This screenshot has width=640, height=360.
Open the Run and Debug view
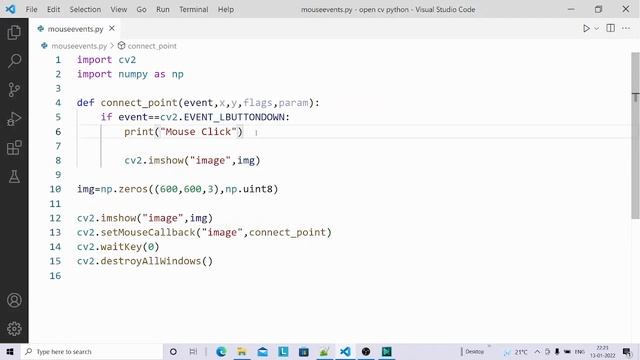(x=14, y=119)
